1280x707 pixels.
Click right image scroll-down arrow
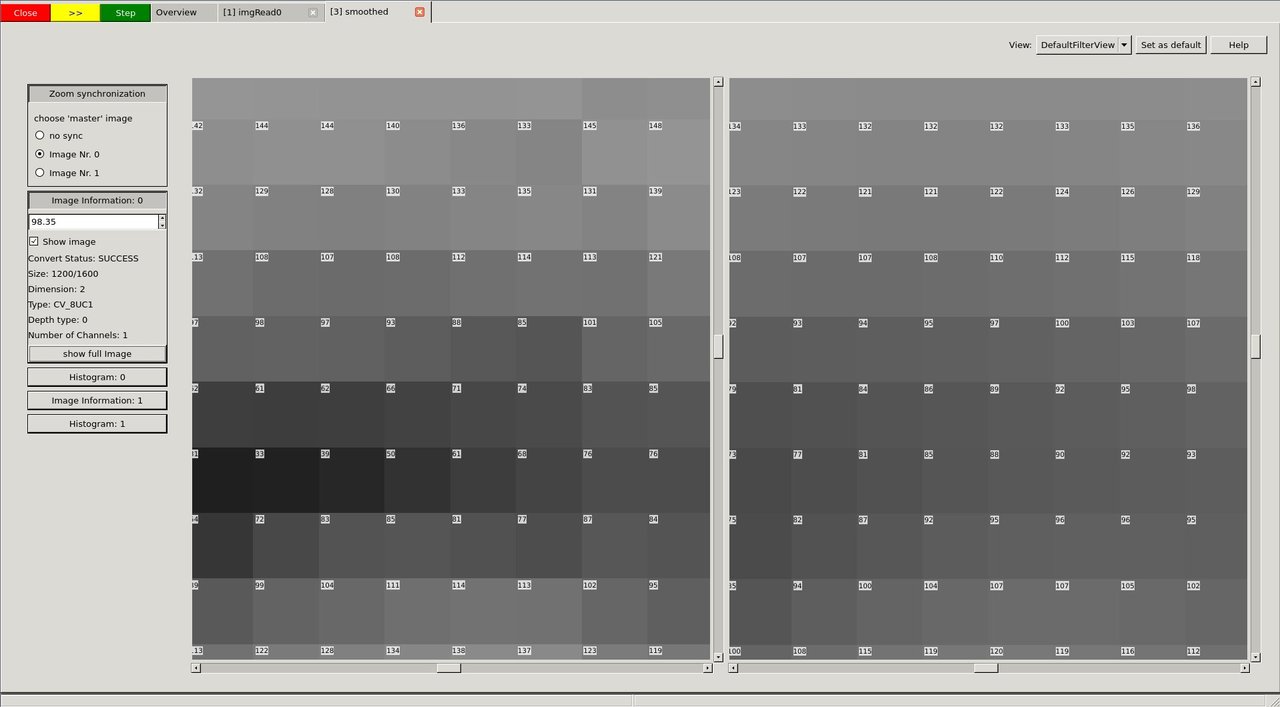(x=1255, y=657)
